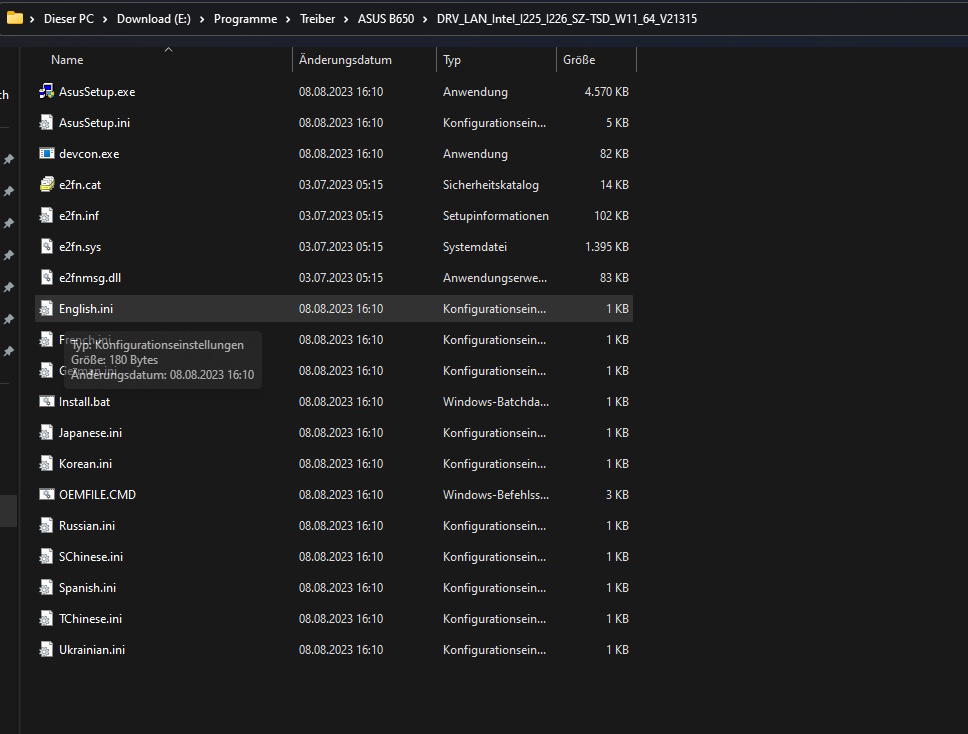Viewport: 968px width, 734px height.
Task: Click the Korean.ini file icon
Action: click(x=46, y=463)
